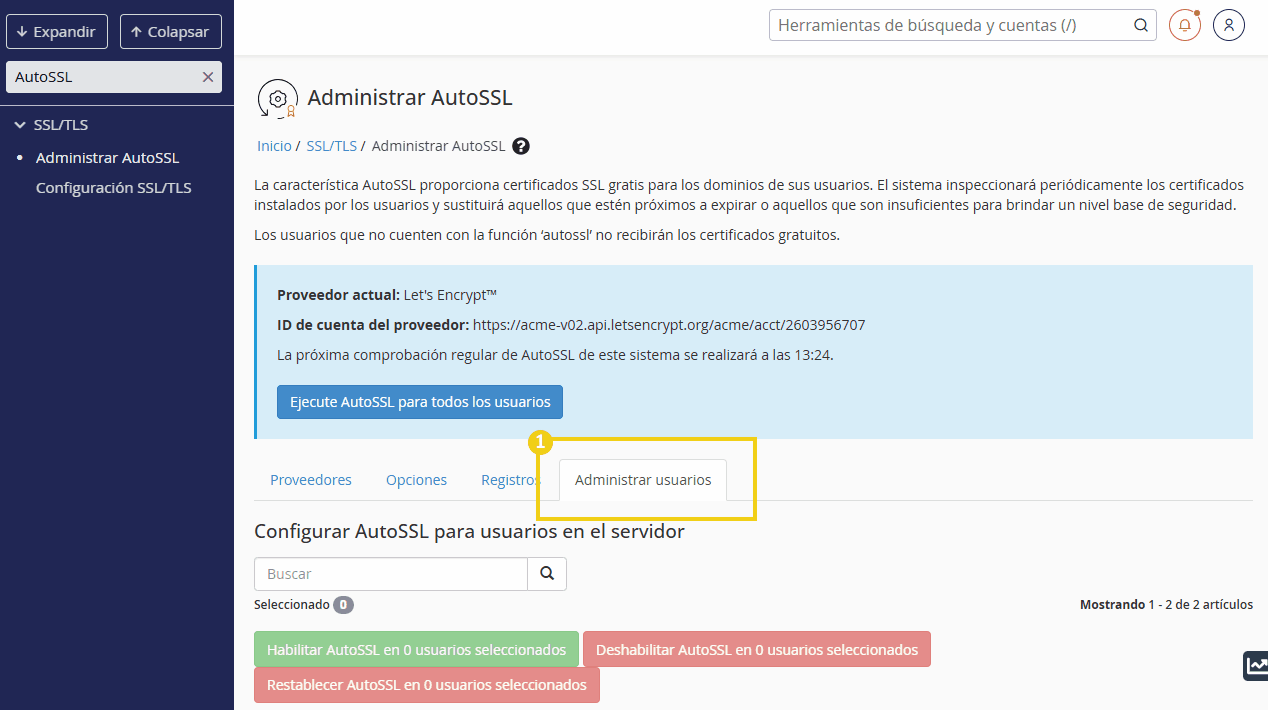The height and width of the screenshot is (710, 1268).
Task: Collapse the SSL/TLS sidebar section
Action: [x=20, y=125]
